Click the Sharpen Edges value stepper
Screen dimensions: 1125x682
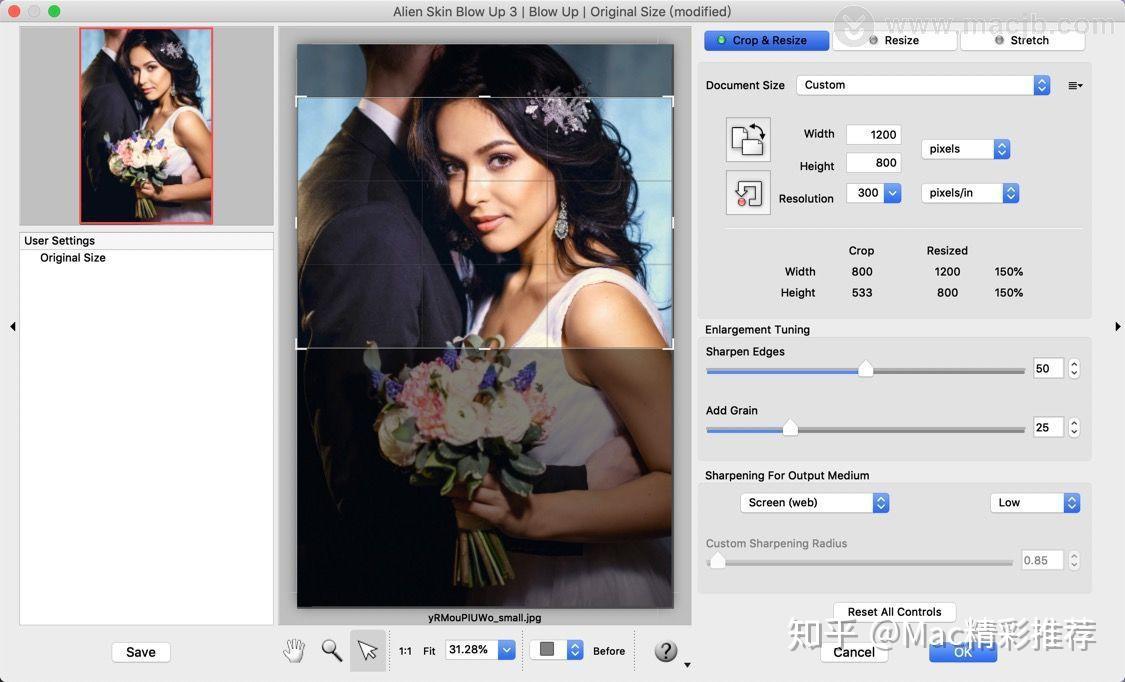(1074, 369)
